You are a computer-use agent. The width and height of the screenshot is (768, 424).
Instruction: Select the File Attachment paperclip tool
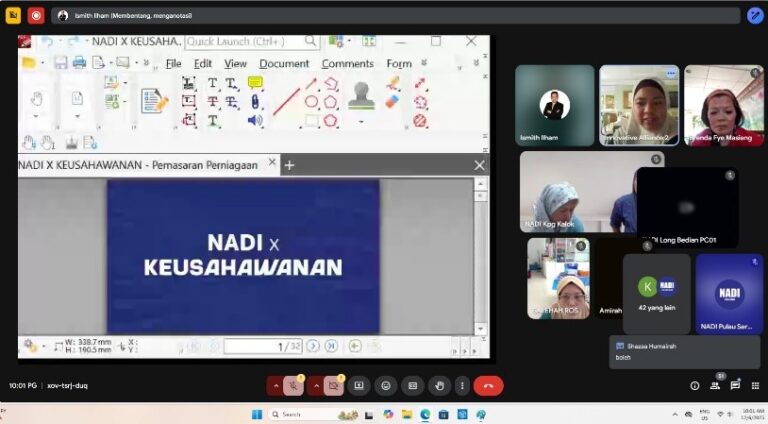pyautogui.click(x=255, y=101)
